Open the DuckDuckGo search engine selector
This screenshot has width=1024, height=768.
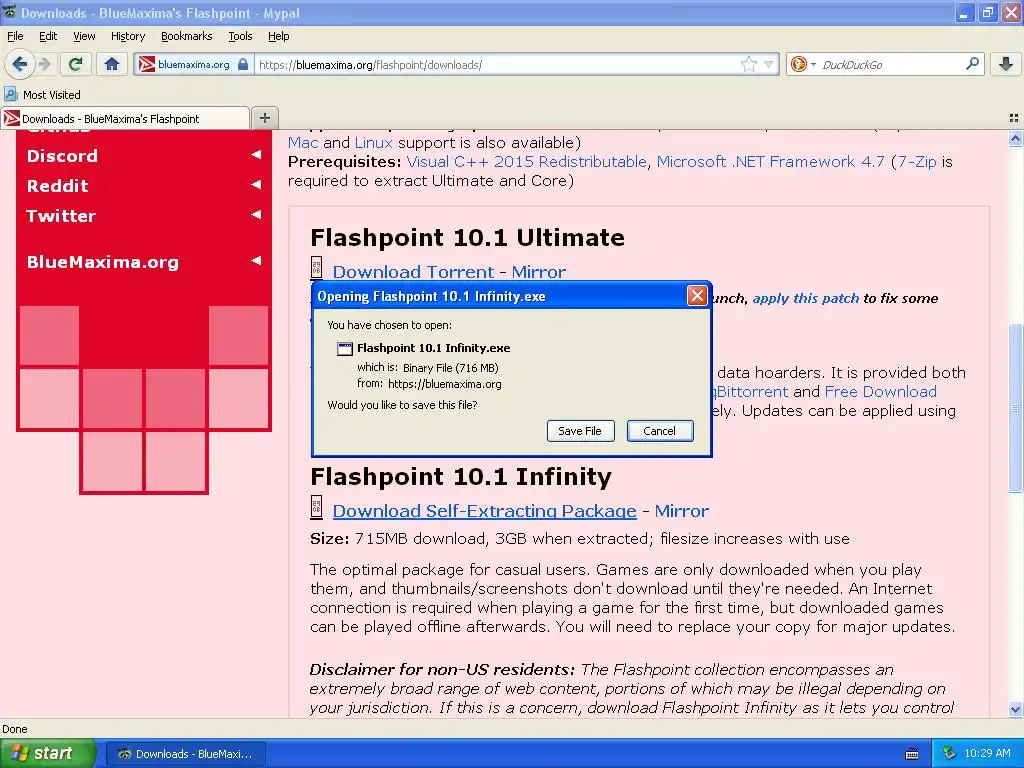click(803, 64)
